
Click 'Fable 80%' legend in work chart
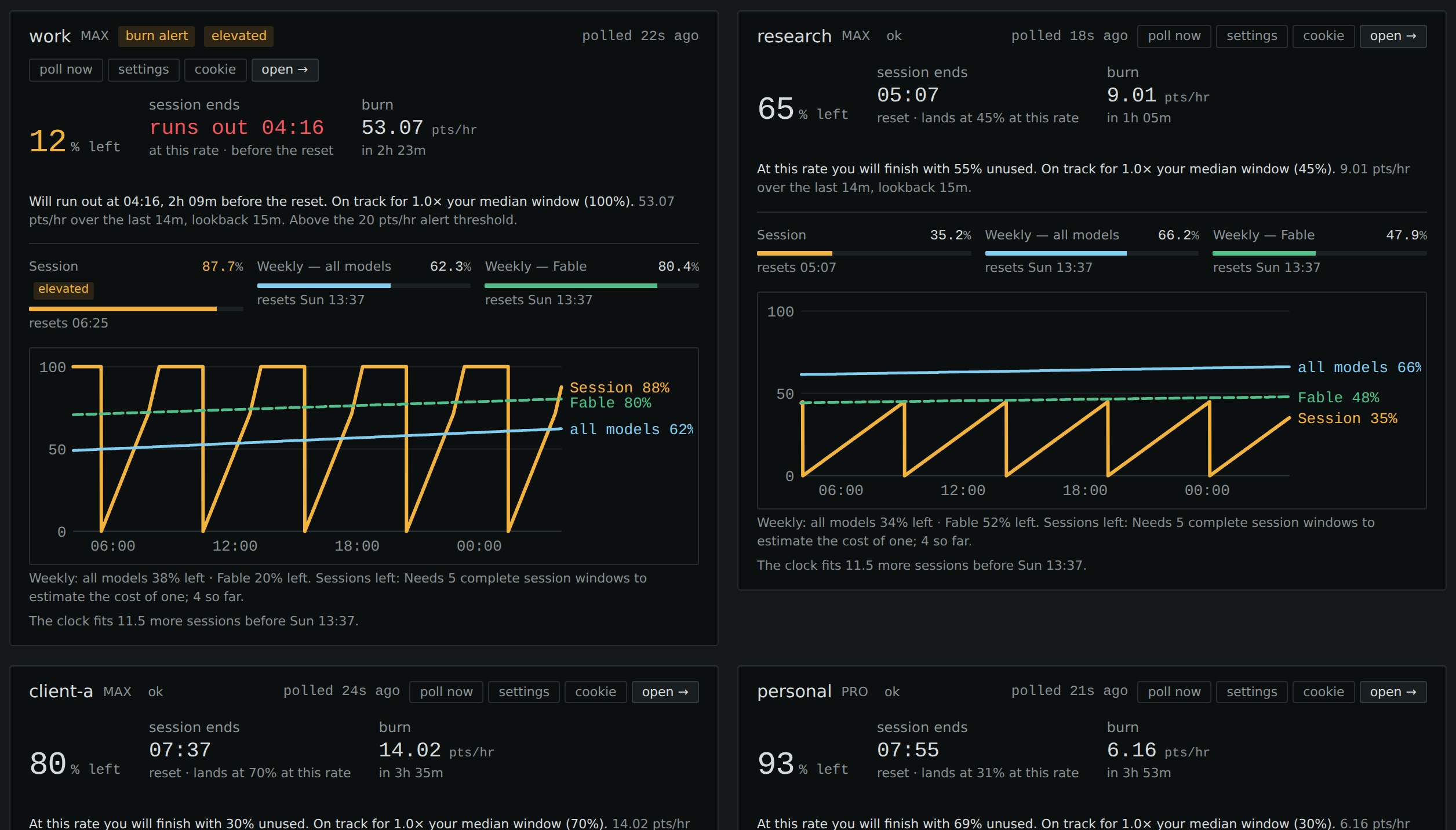point(610,403)
